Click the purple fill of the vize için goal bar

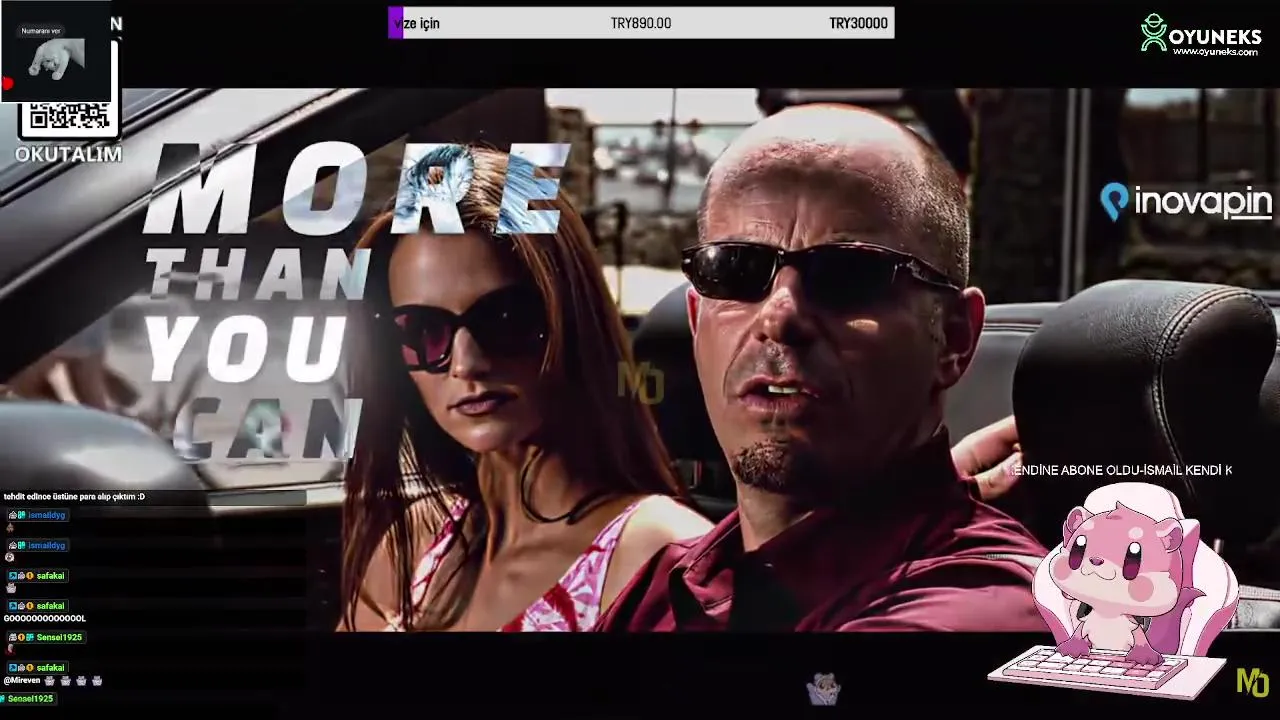[395, 23]
